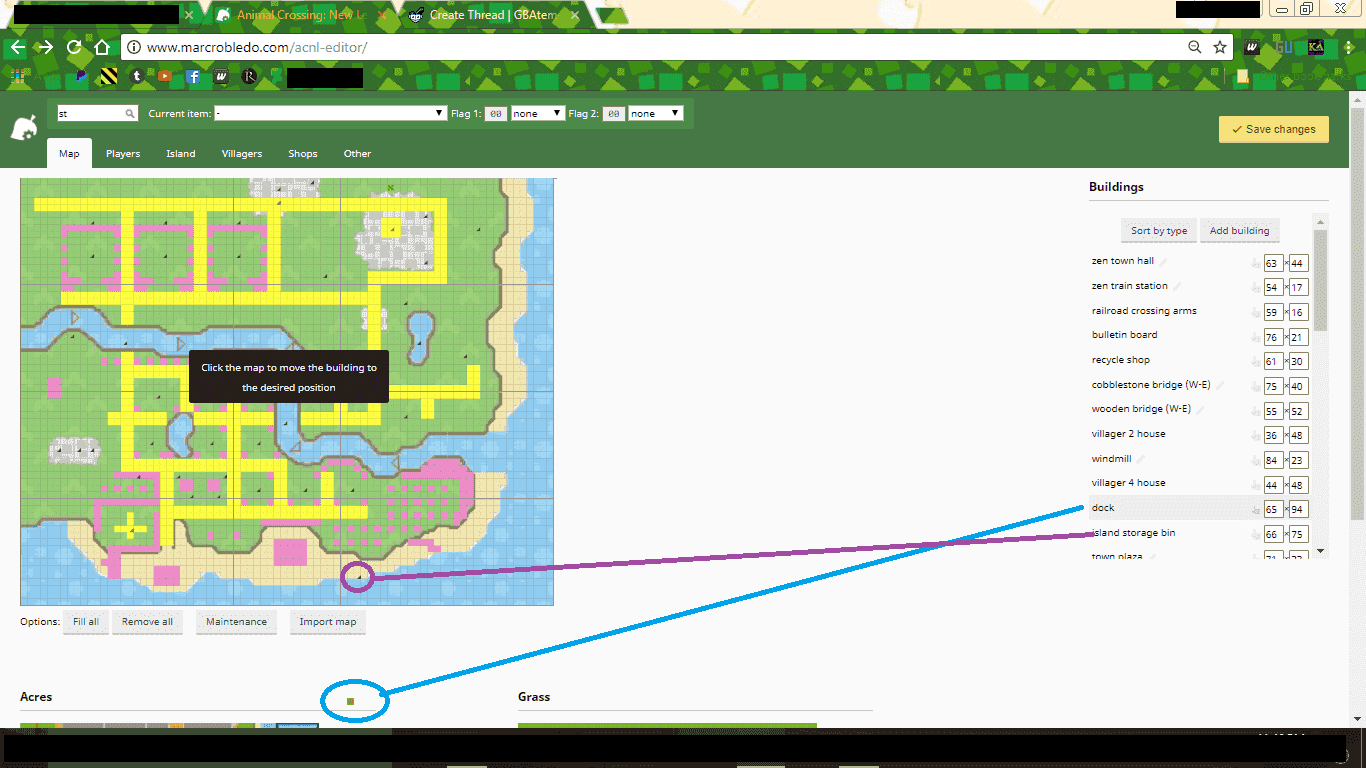Screen dimensions: 1366x768
Task: Click the site info icon beside the URL
Action: [135, 47]
